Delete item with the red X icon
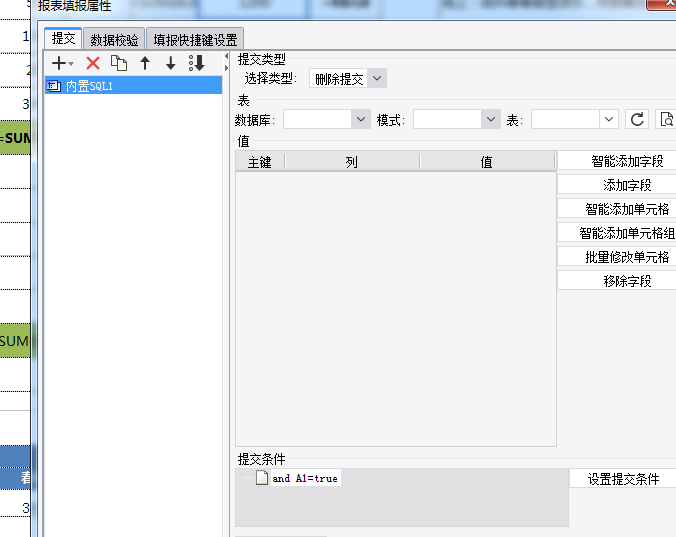The width and height of the screenshot is (676, 537). 93,63
